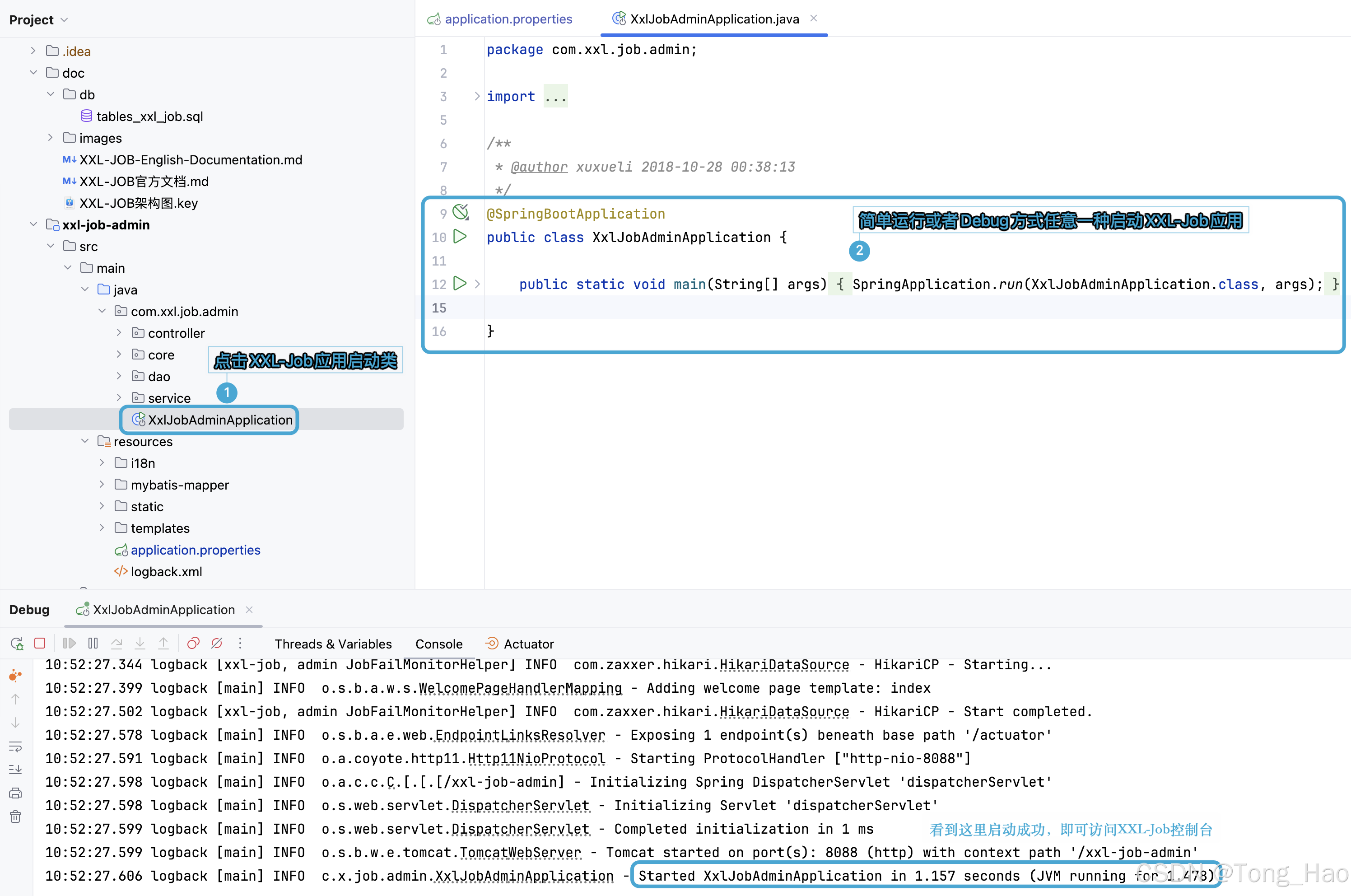Pause the program execution

click(x=93, y=644)
